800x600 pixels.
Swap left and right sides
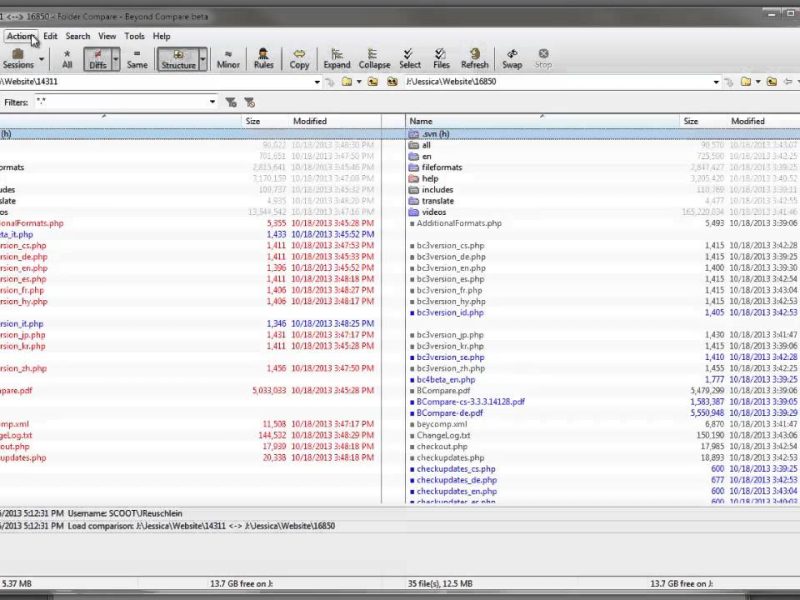(512, 59)
